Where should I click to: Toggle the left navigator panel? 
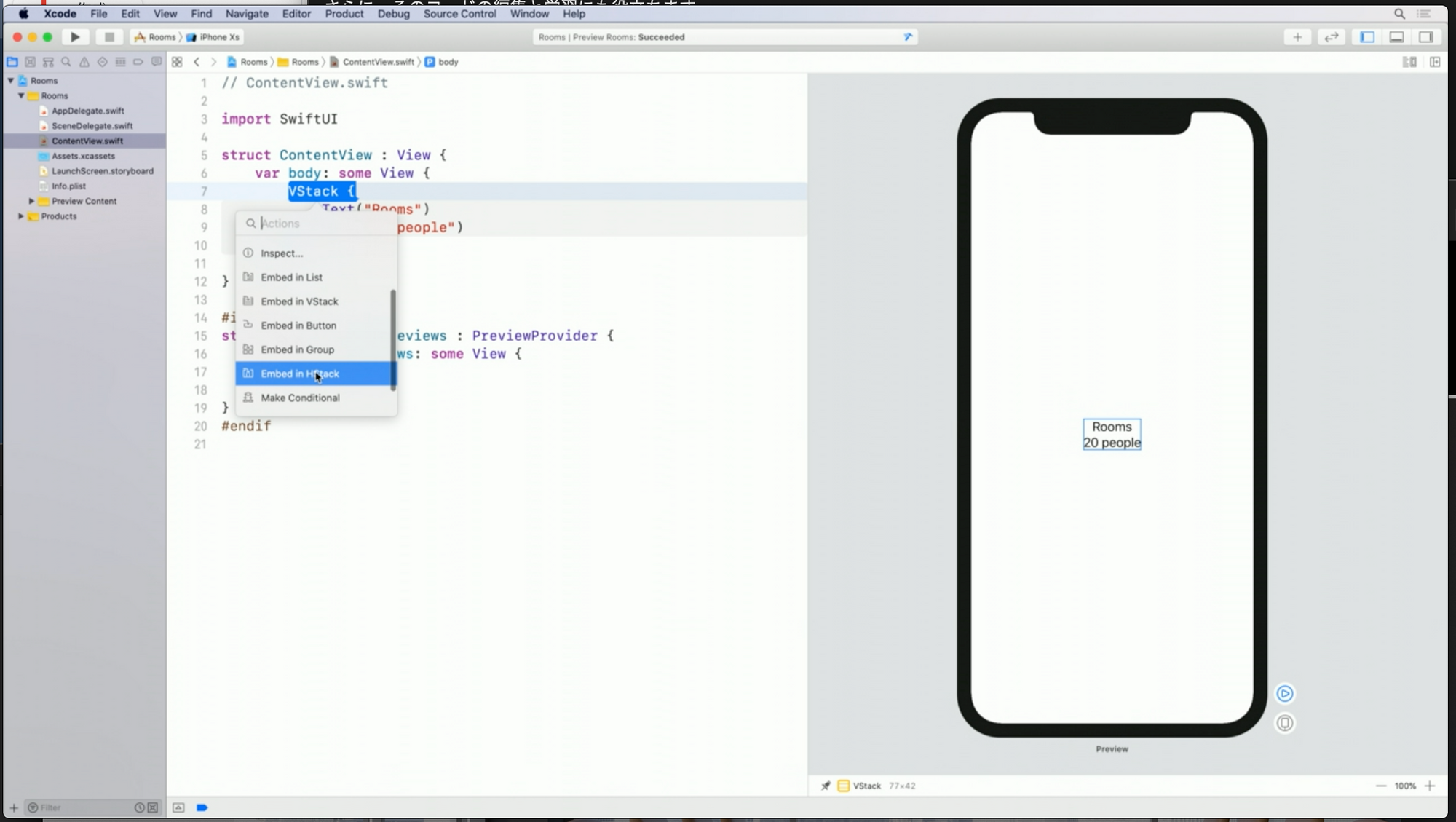tap(1367, 37)
